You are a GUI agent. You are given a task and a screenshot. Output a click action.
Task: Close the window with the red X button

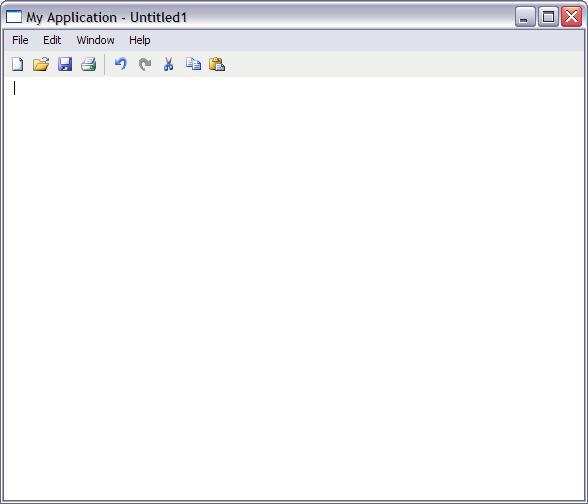(572, 17)
